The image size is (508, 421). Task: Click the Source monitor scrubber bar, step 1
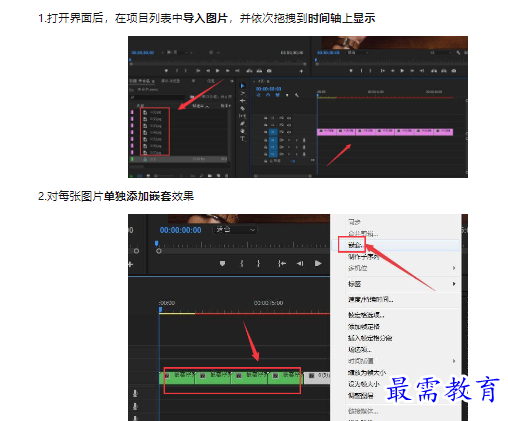(x=217, y=63)
